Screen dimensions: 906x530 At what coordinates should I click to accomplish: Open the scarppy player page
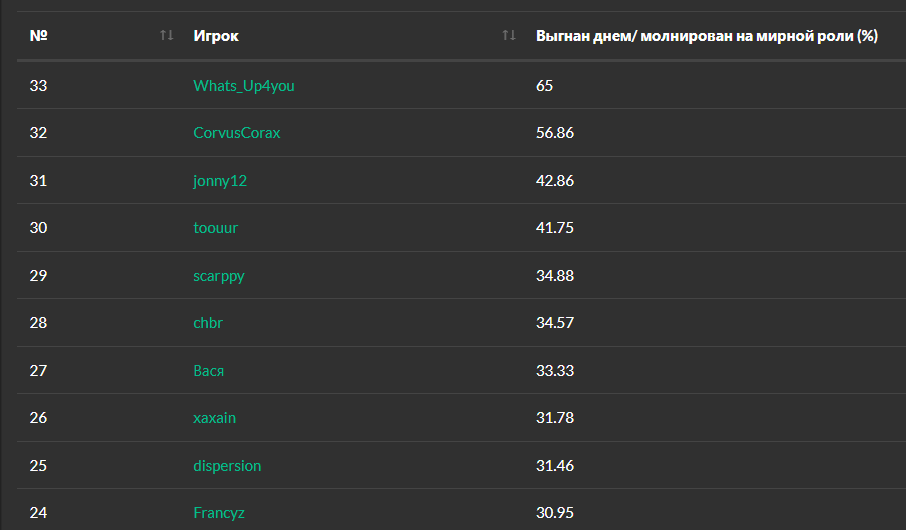point(219,276)
